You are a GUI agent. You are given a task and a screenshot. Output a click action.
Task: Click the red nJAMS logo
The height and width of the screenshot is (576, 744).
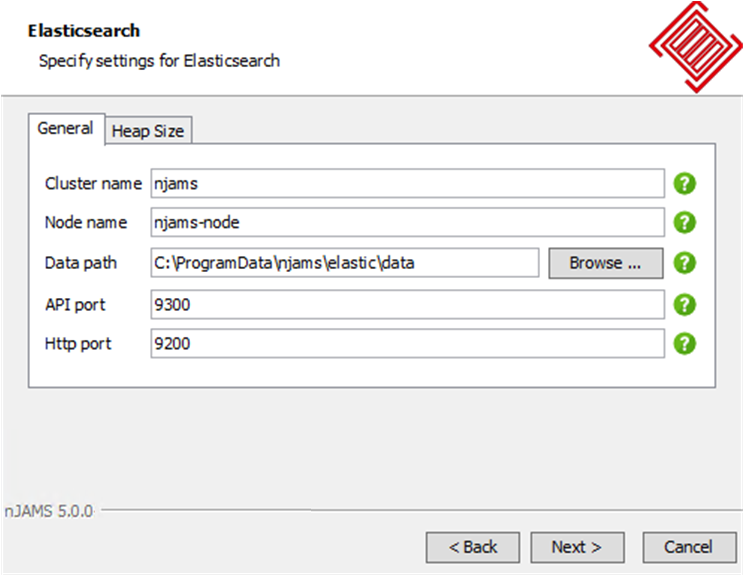tap(696, 46)
